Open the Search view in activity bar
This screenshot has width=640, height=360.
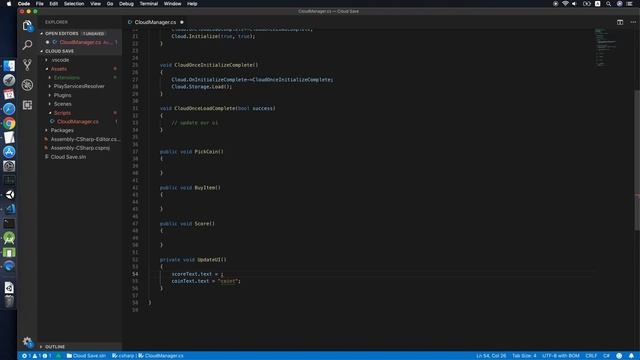[x=27, y=44]
